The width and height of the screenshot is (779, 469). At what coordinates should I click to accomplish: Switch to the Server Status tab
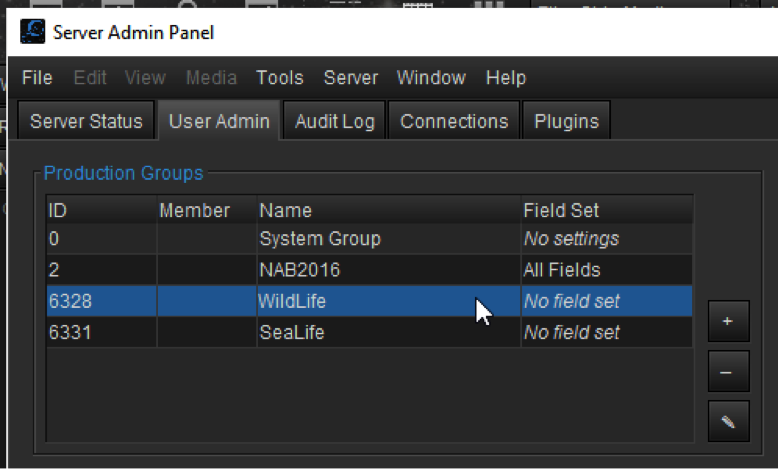86,121
